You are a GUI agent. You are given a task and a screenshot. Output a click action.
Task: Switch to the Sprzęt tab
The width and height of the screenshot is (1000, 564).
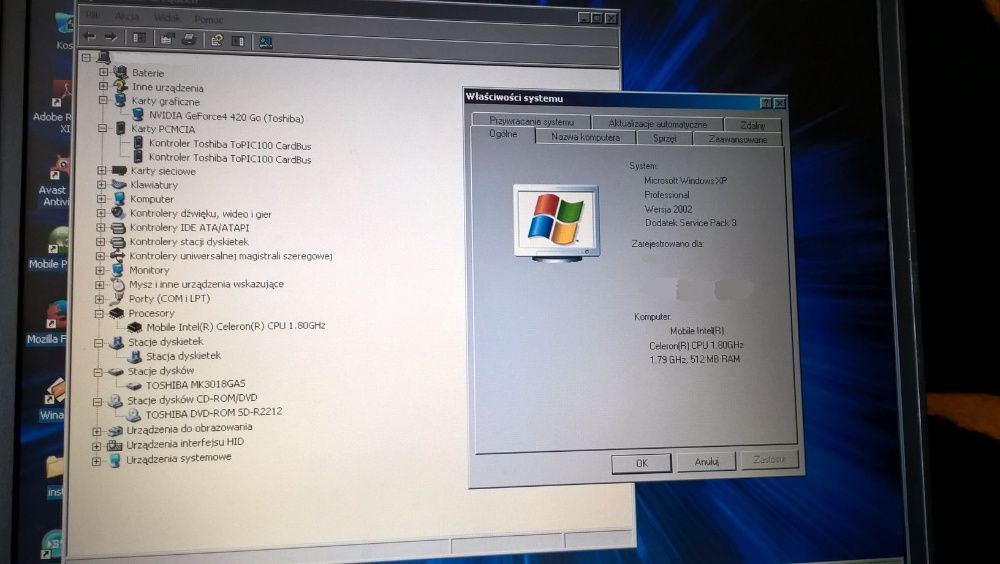click(x=664, y=138)
